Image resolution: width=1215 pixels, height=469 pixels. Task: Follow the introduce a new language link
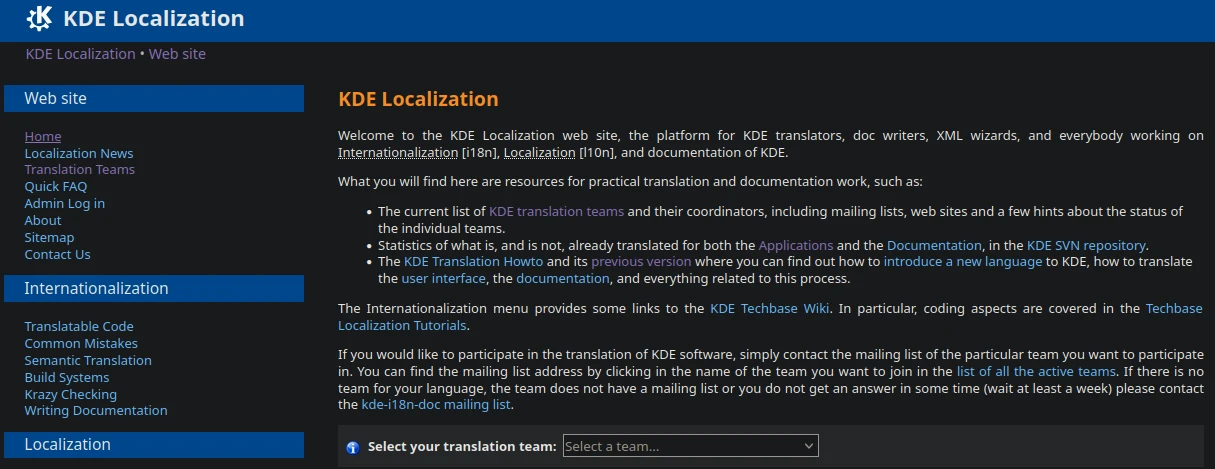coord(964,261)
